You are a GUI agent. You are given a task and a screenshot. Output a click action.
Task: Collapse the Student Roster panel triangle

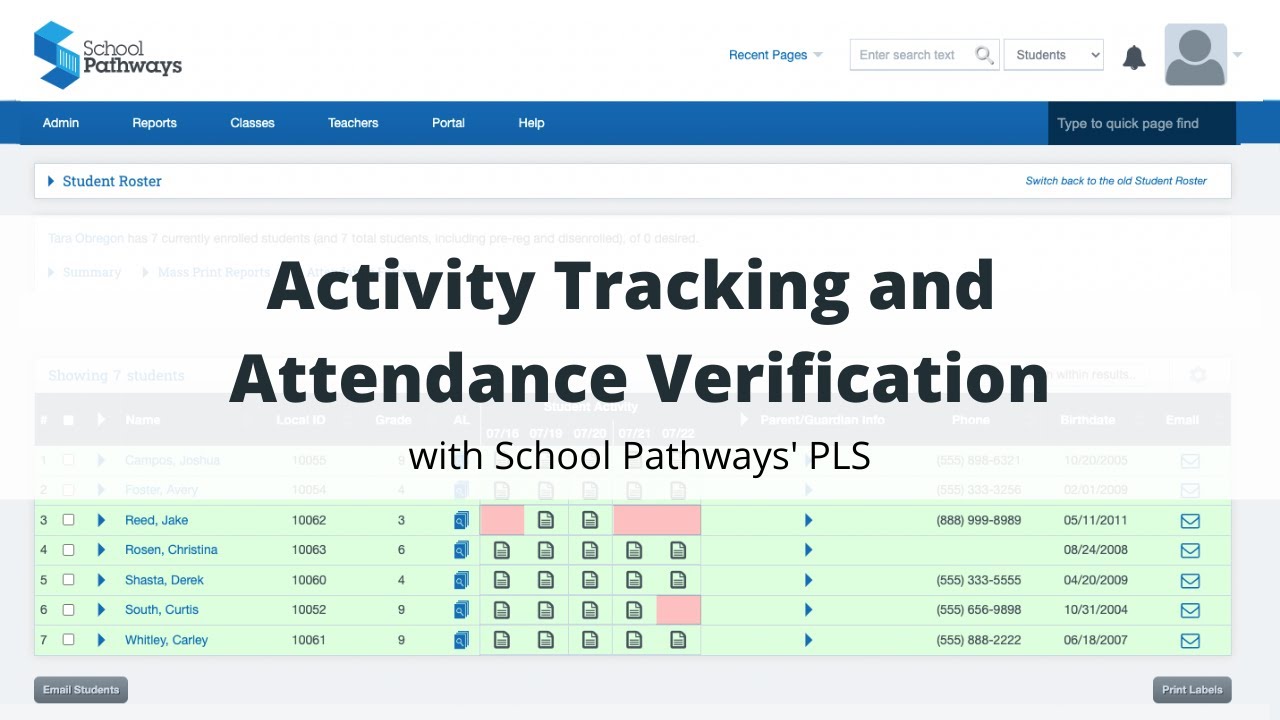pyautogui.click(x=51, y=181)
